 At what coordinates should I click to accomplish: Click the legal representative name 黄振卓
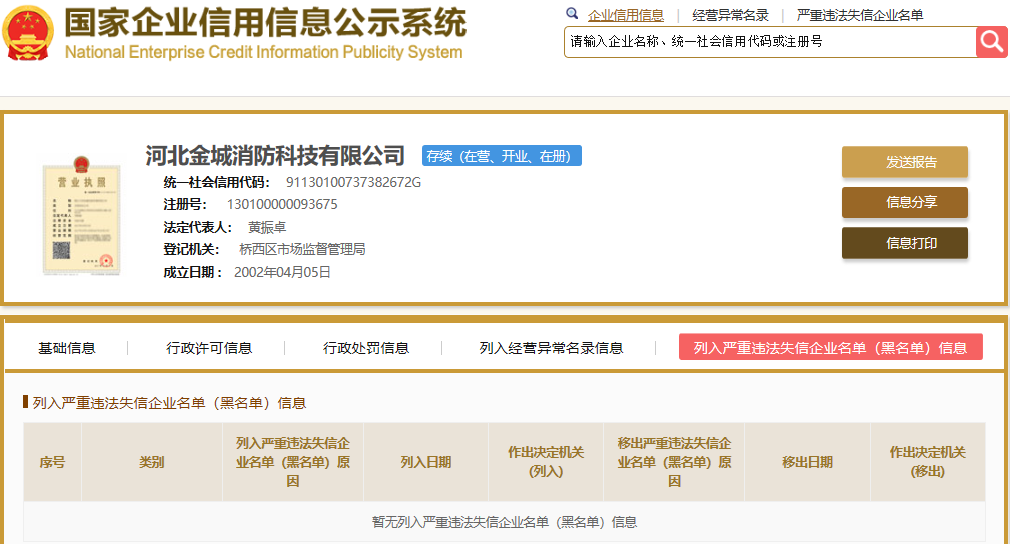[267, 227]
